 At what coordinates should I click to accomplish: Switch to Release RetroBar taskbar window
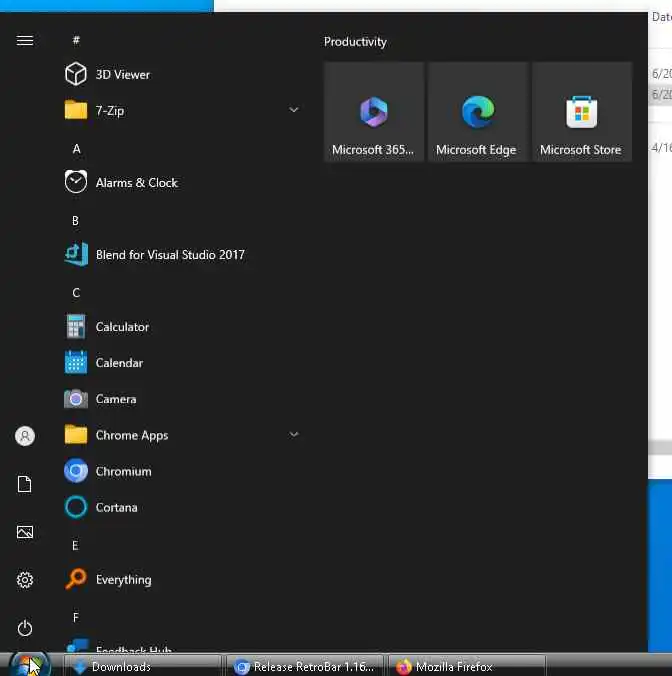coord(305,667)
